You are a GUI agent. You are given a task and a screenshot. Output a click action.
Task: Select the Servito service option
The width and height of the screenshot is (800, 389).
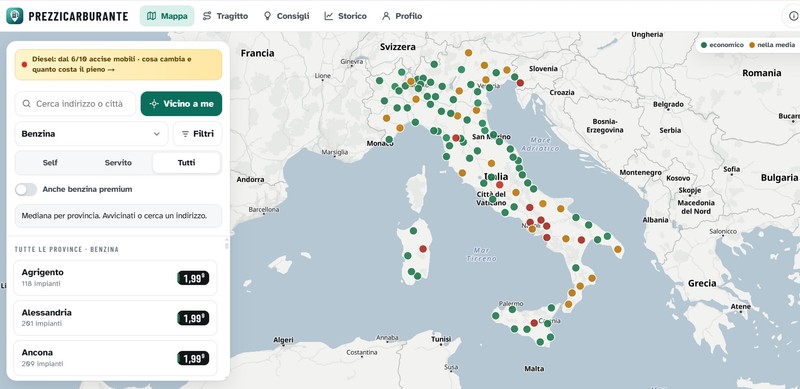[x=118, y=163]
